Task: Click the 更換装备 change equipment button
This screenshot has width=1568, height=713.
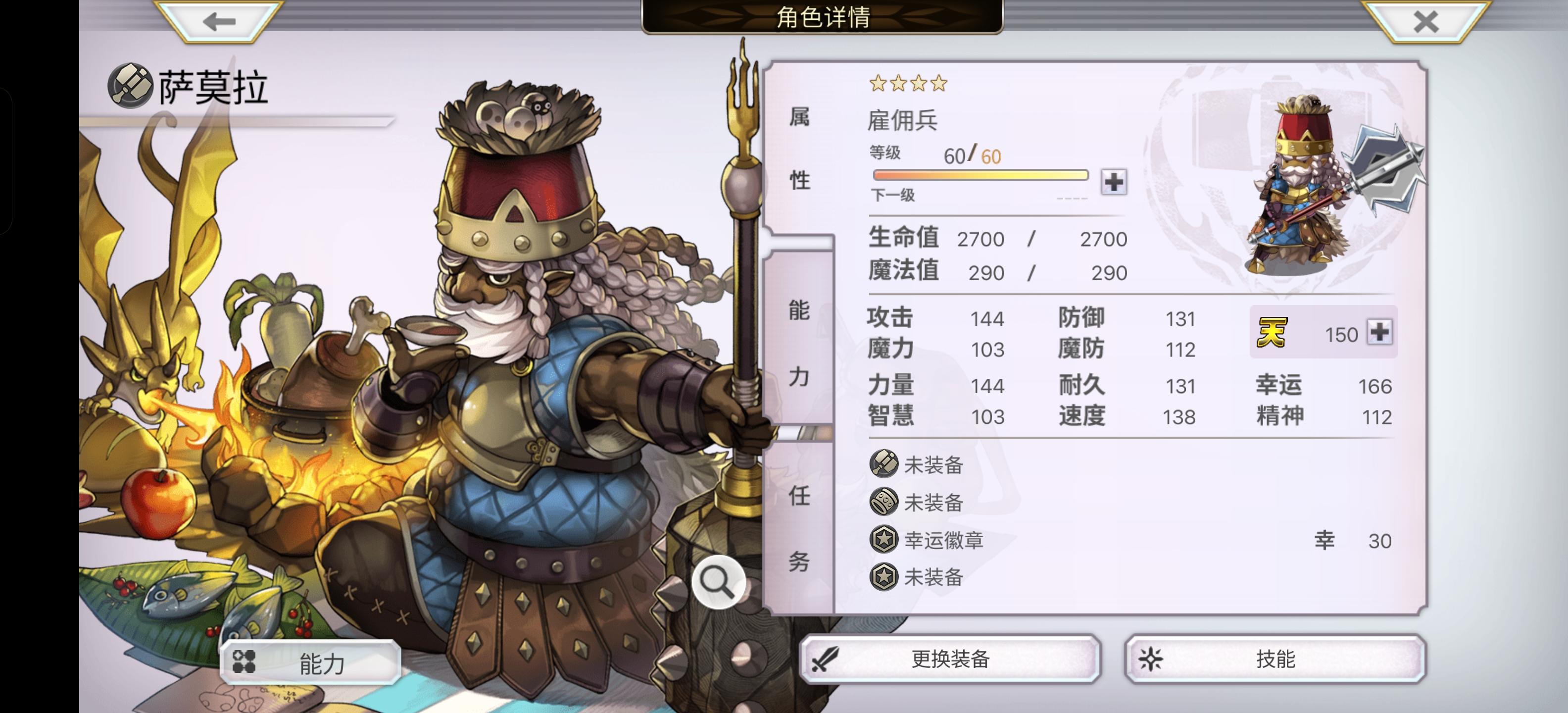Action: 950,659
